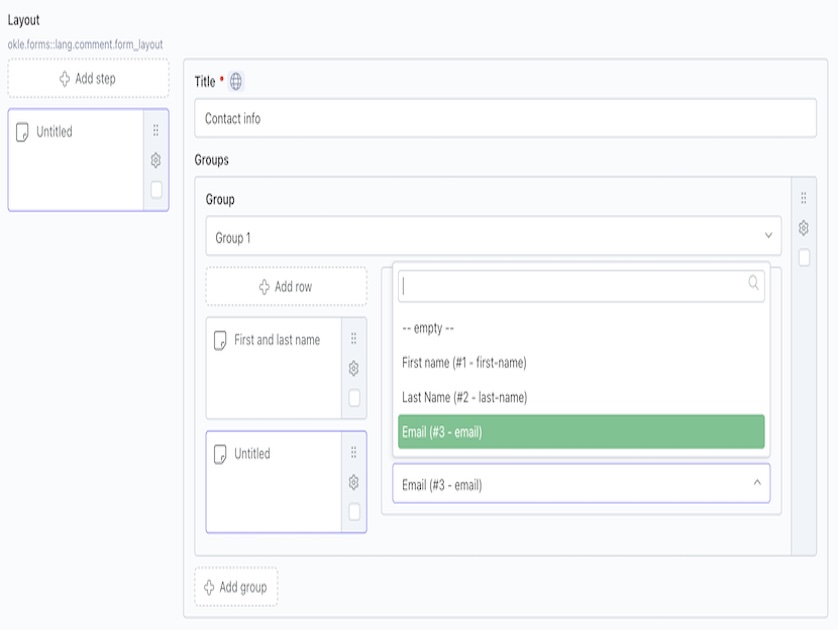
Task: Focus the Title input containing Contact info
Action: pos(505,118)
